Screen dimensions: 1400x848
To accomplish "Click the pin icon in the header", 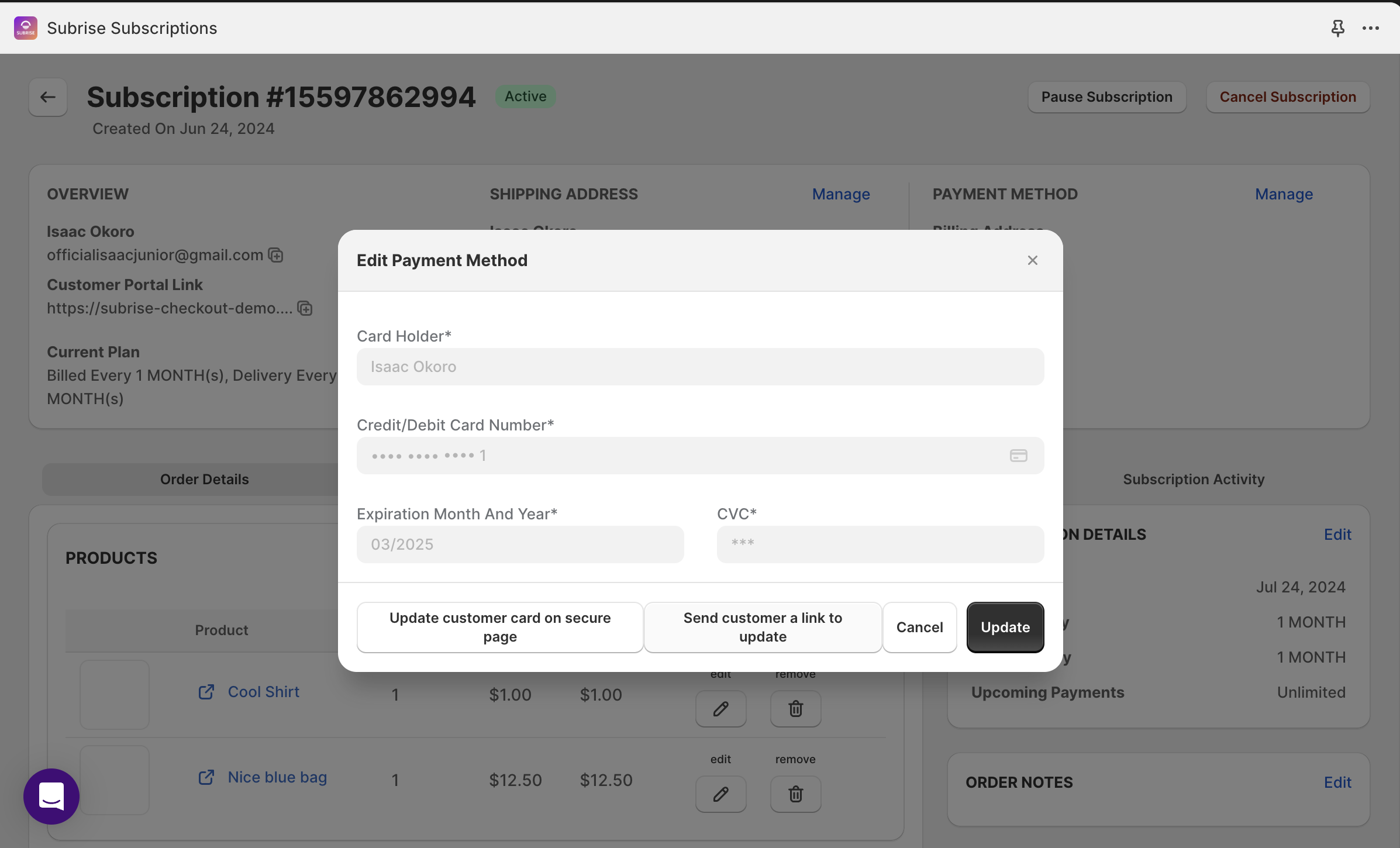I will [1337, 28].
